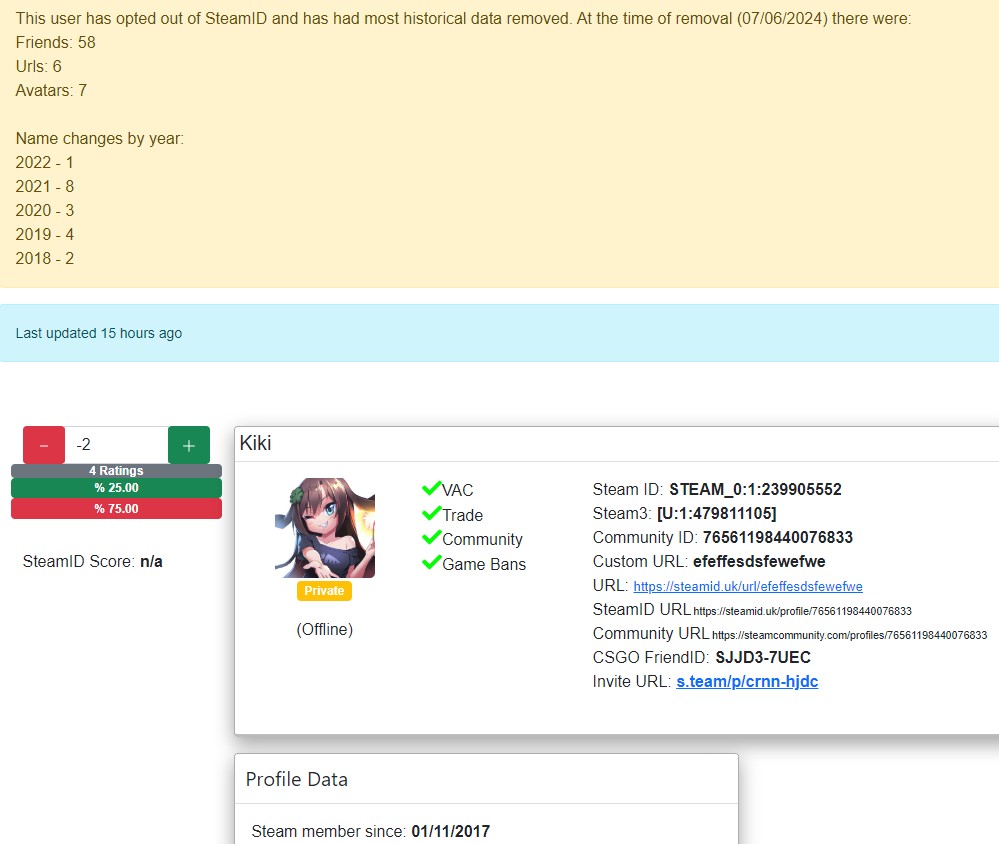Open the s.team/p/crnn-hjdc invite link
The width and height of the screenshot is (999, 844).
click(747, 682)
